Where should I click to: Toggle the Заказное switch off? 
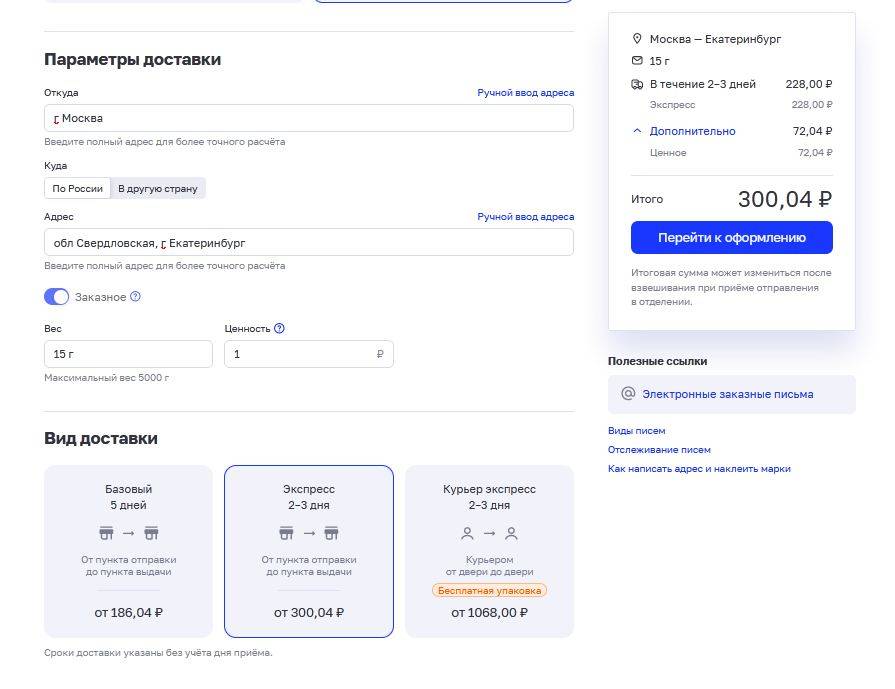(56, 297)
